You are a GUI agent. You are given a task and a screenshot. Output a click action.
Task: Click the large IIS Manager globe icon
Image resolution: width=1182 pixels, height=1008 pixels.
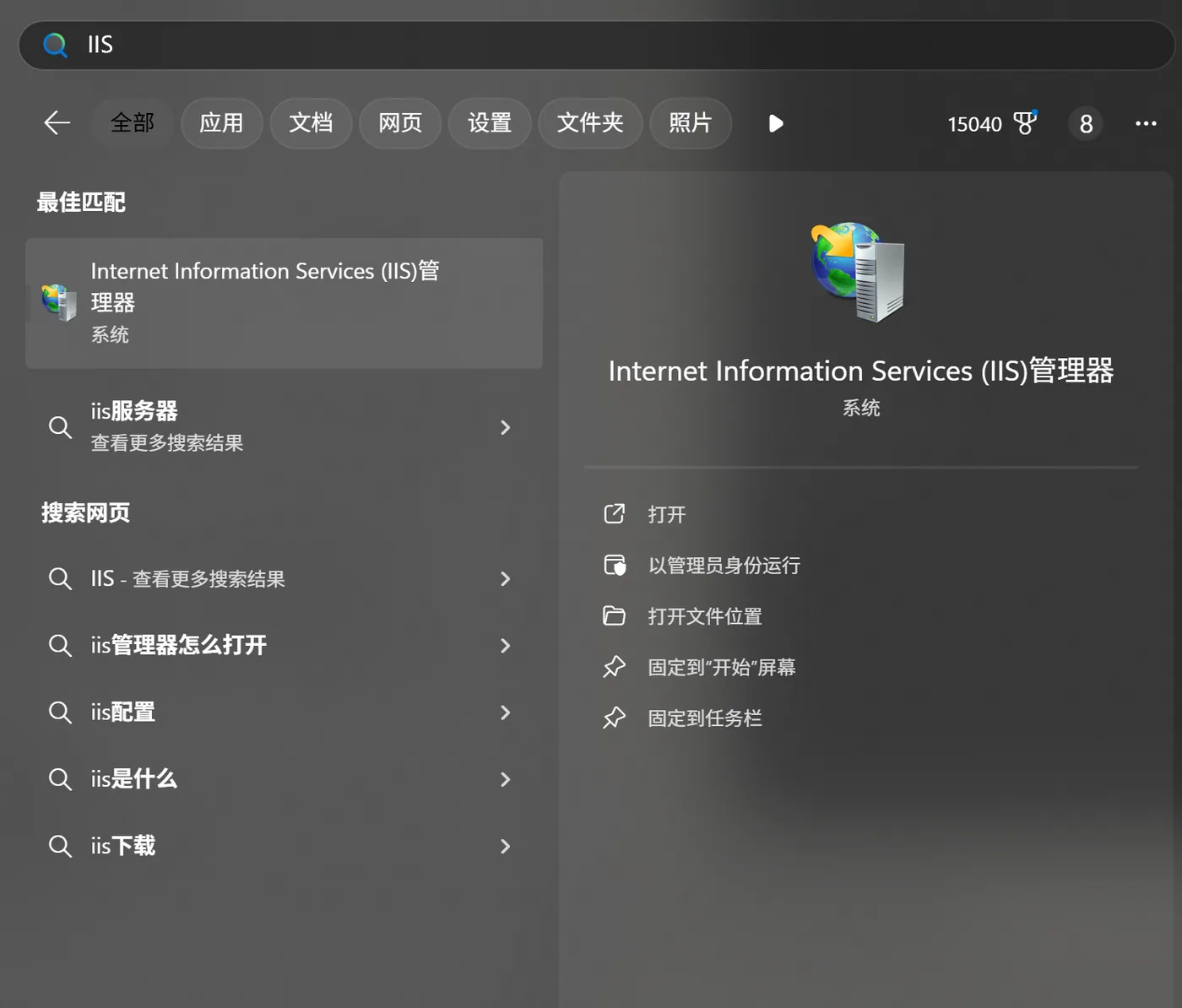(x=859, y=272)
